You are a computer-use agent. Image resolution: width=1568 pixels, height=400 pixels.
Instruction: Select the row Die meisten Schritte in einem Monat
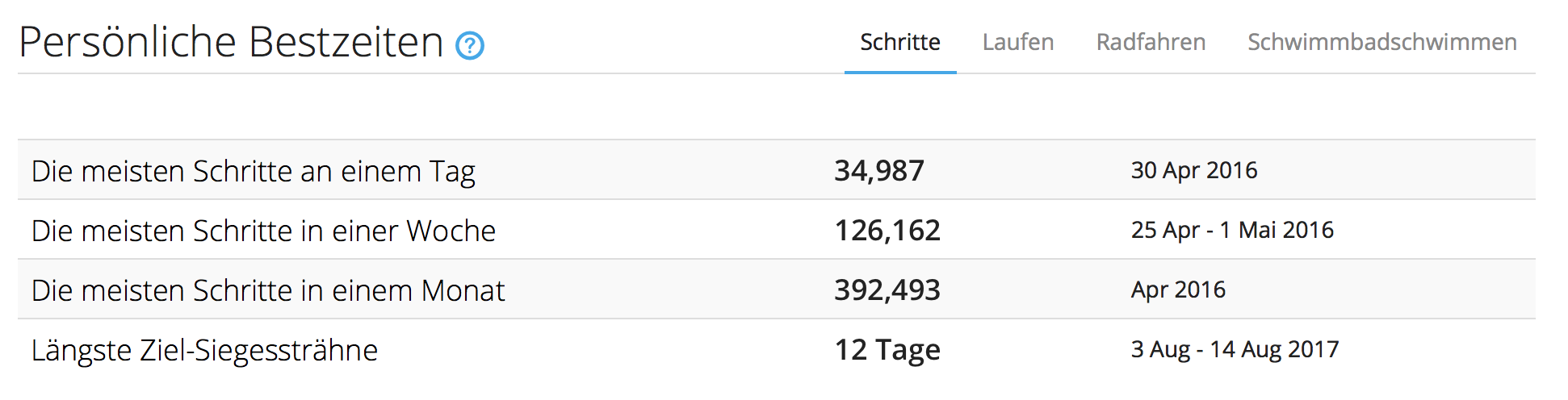[x=777, y=289]
